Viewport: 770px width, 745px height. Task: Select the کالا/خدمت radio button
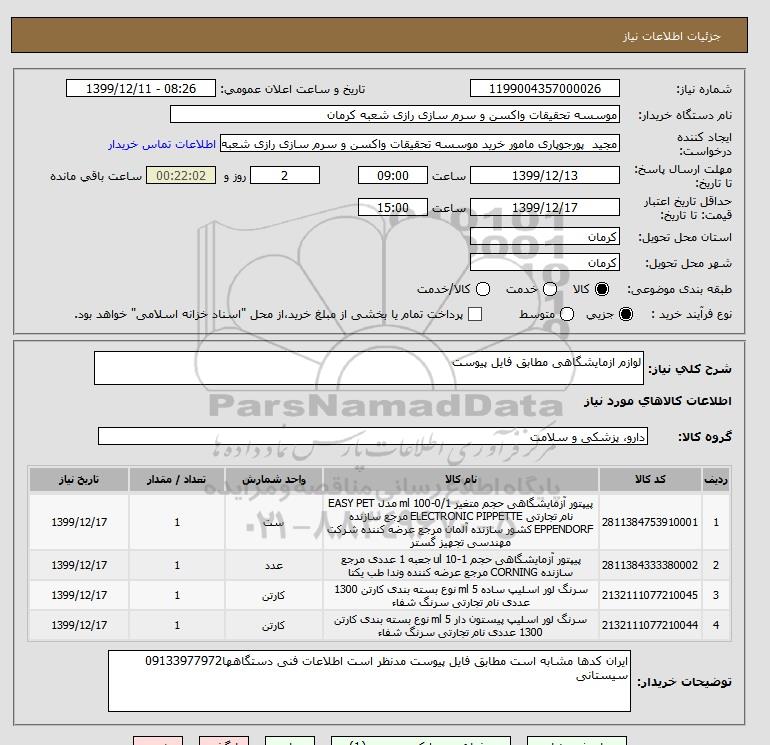point(483,289)
